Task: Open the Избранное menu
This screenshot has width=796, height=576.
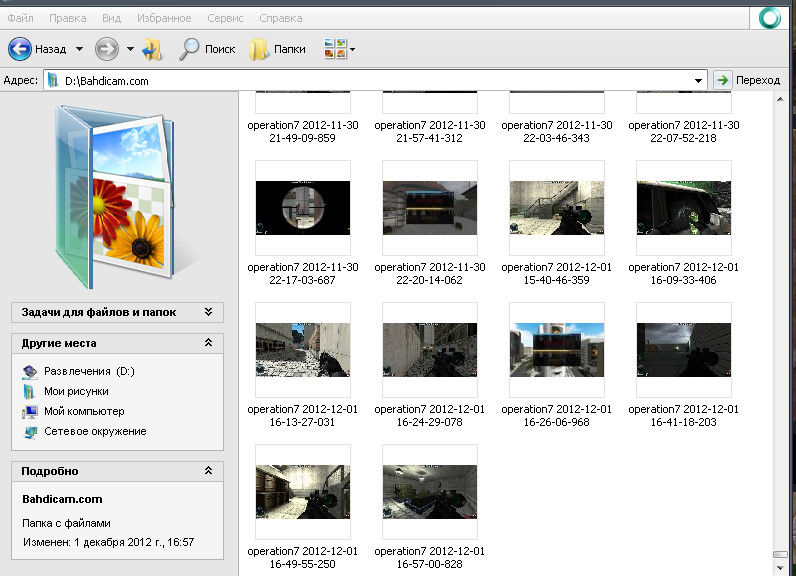Action: pos(164,18)
